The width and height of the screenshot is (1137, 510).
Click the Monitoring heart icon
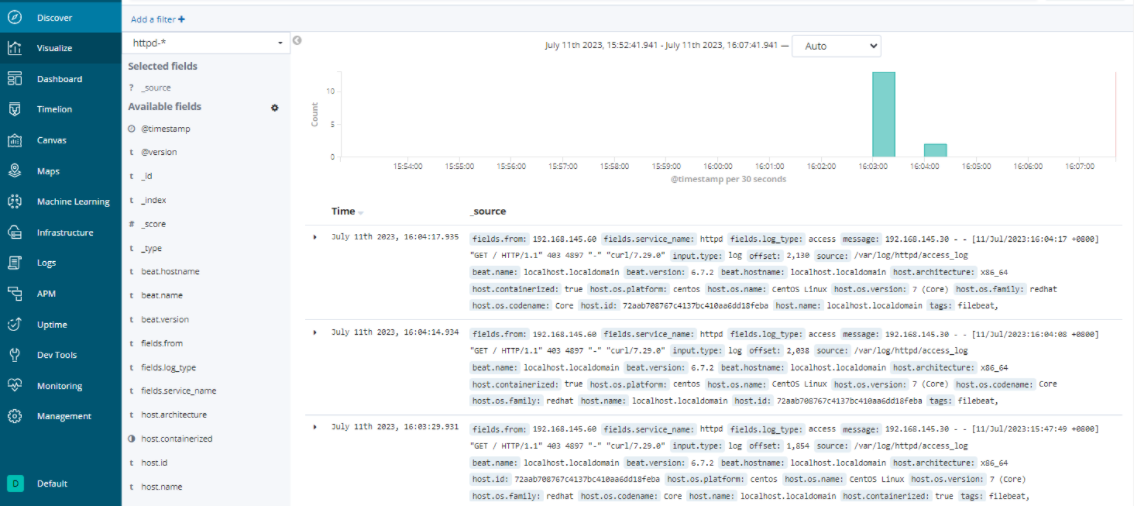tap(15, 385)
